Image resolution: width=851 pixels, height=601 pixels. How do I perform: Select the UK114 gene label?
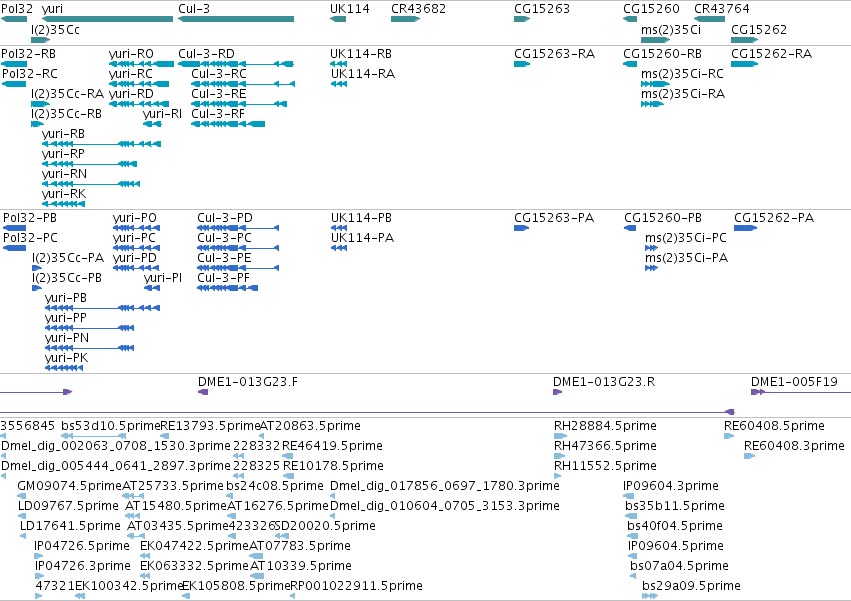coord(350,9)
